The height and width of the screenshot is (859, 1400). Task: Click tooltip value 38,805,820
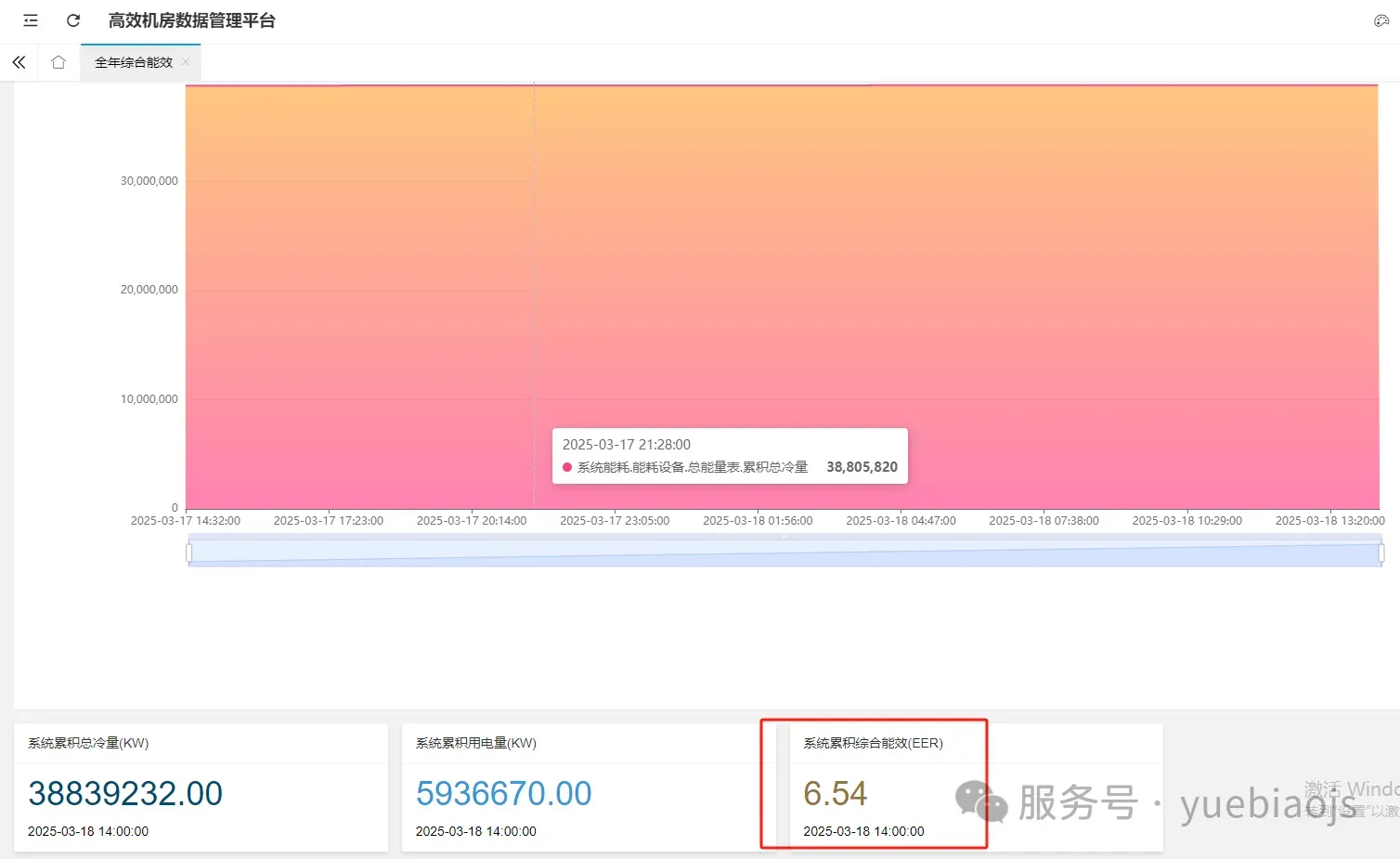[x=862, y=467]
